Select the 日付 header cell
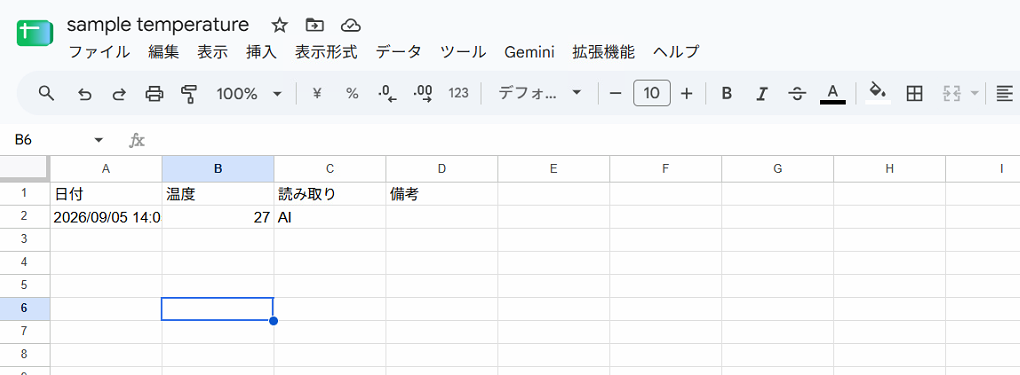 coord(106,194)
